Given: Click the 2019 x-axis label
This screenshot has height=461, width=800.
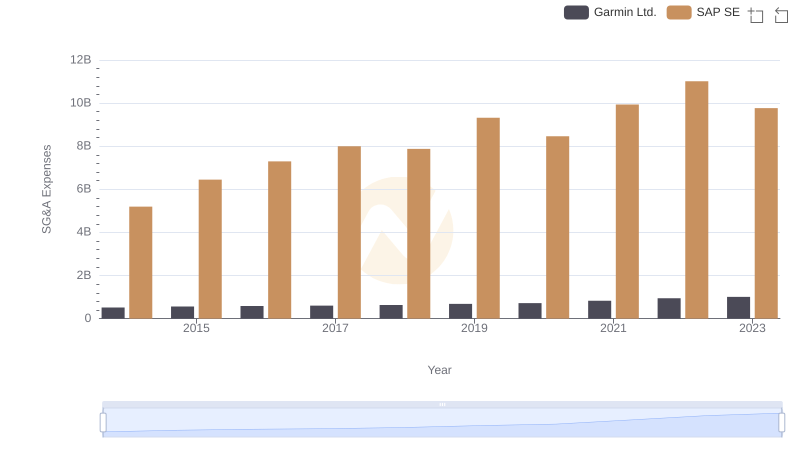Looking at the screenshot, I should (x=474, y=328).
